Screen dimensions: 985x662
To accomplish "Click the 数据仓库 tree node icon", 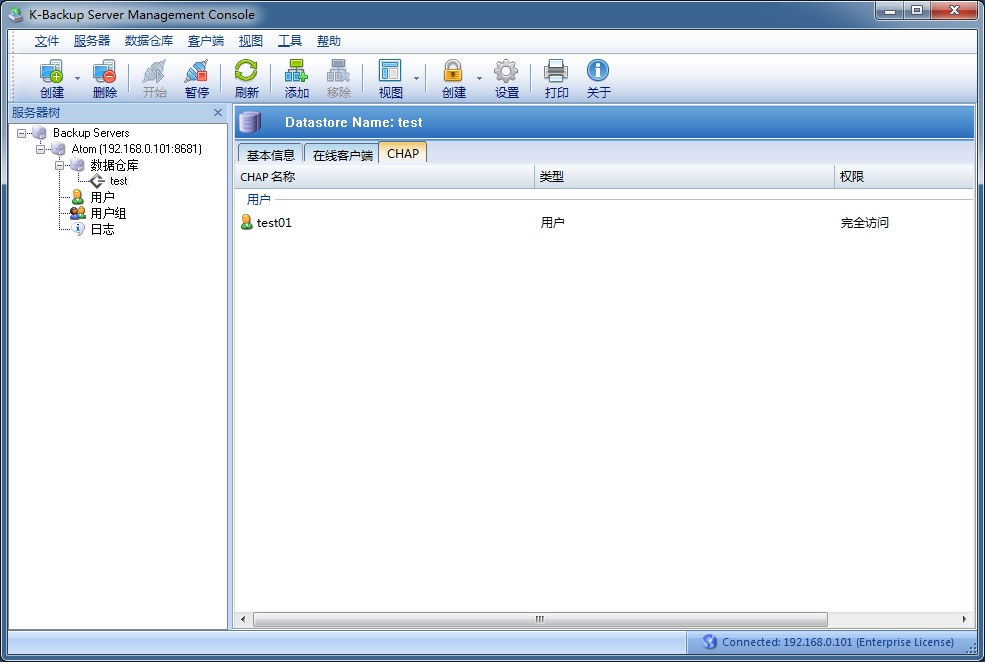I will [x=77, y=165].
